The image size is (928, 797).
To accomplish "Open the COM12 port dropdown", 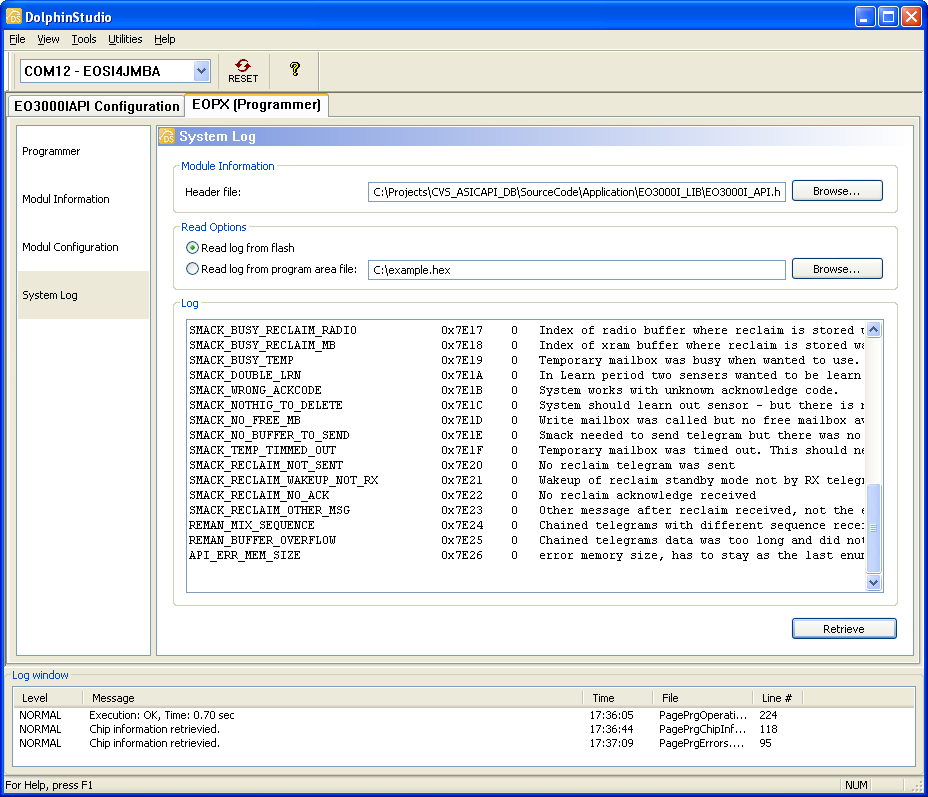I will coord(201,71).
